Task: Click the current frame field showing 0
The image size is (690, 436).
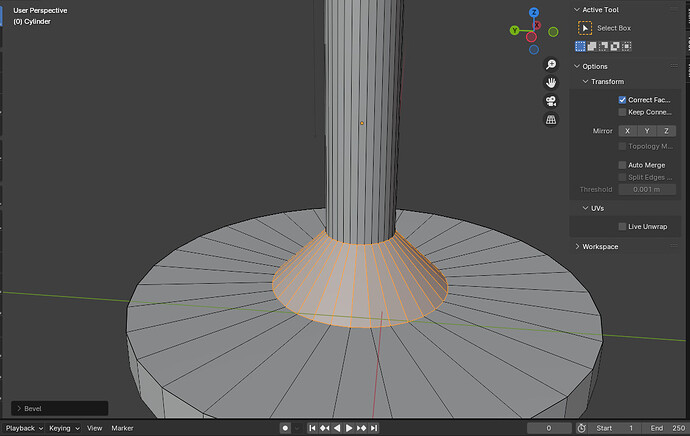Action: click(549, 428)
